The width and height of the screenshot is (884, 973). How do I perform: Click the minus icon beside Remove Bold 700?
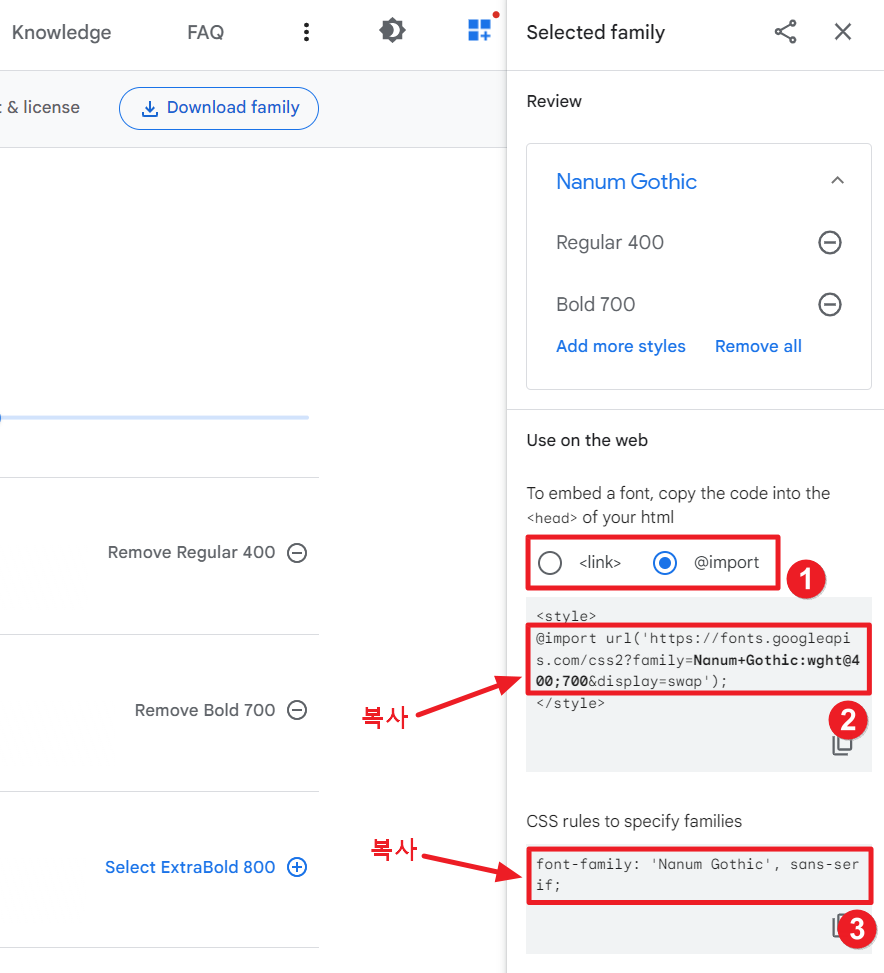[x=297, y=710]
